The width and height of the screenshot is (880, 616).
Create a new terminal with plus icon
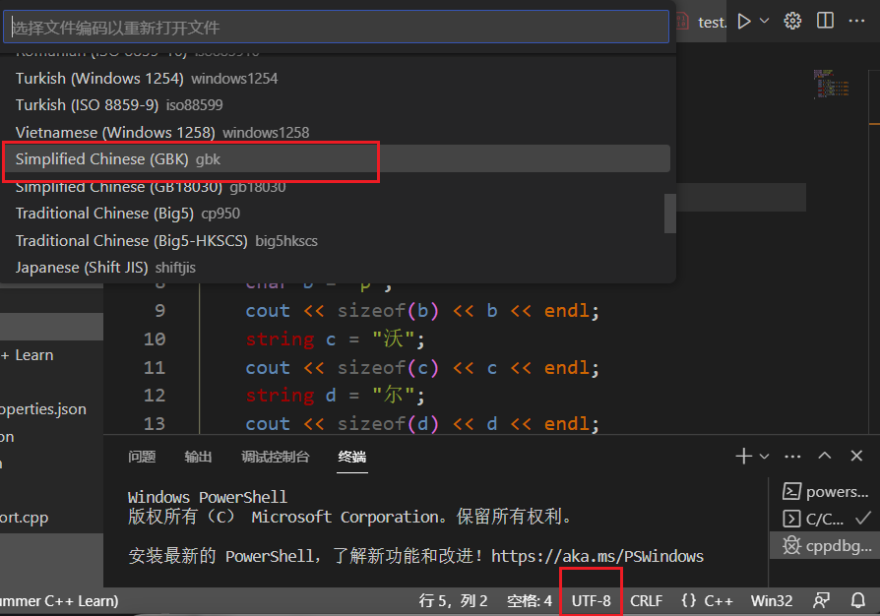(x=743, y=456)
